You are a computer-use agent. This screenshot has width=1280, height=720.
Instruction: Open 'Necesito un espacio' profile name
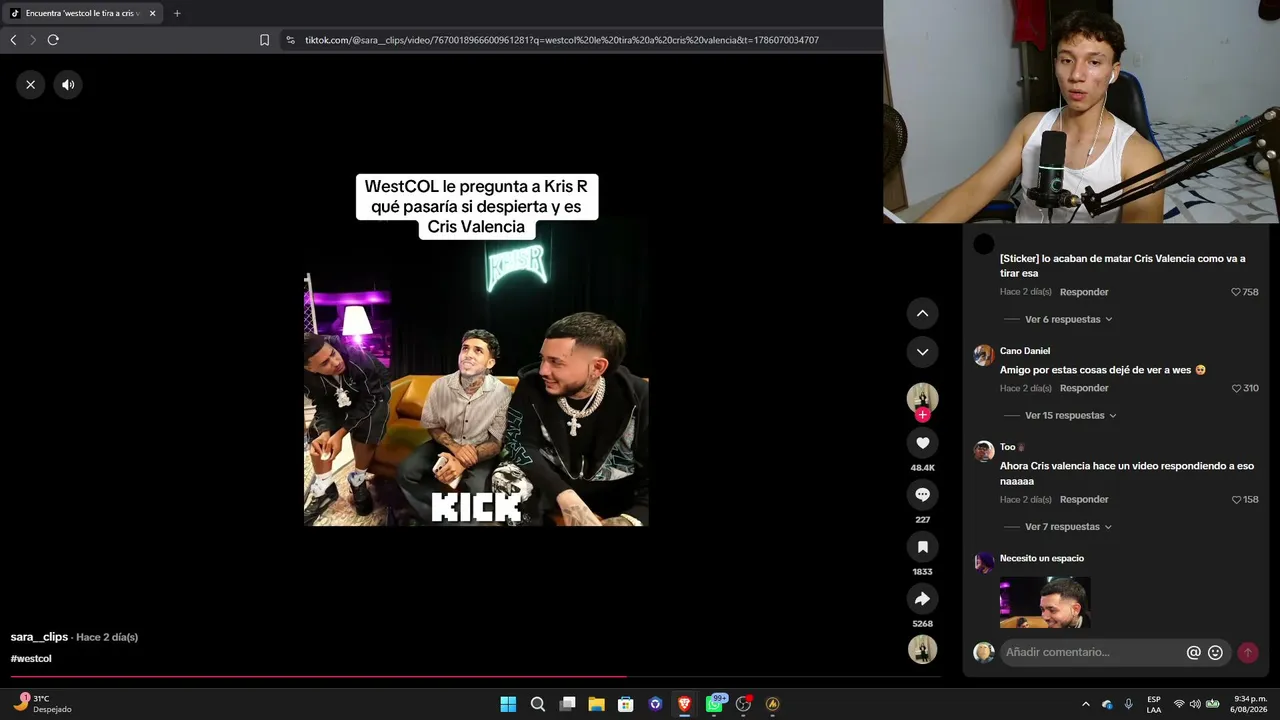pyautogui.click(x=1042, y=558)
